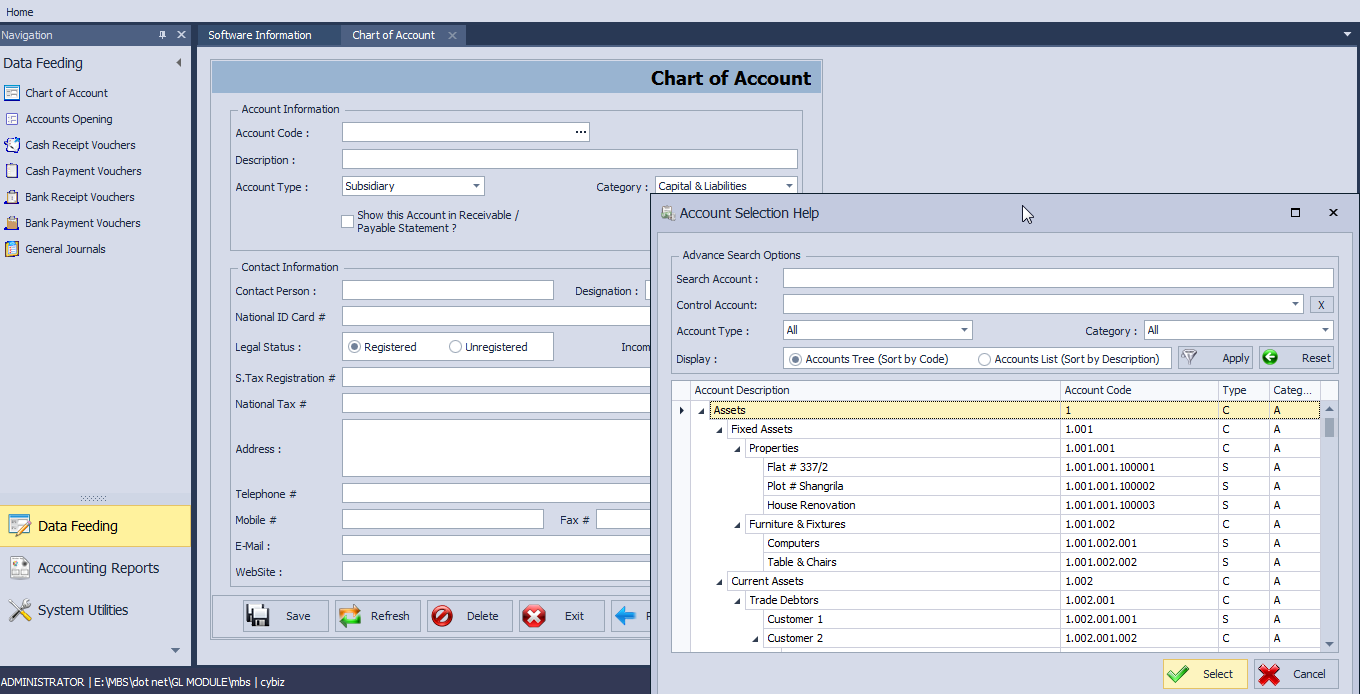Viewport: 1360px width, 694px height.
Task: Open Bank Payment Vouchers navigation item
Action: point(82,223)
